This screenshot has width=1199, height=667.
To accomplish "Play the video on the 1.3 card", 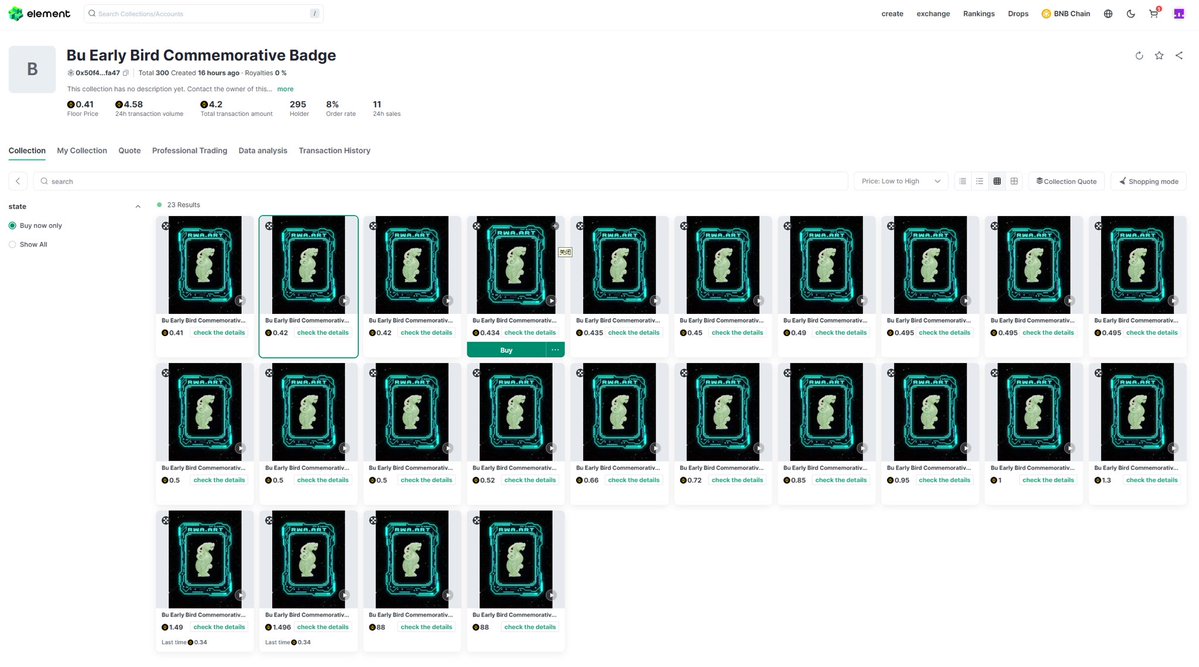I will (1173, 448).
